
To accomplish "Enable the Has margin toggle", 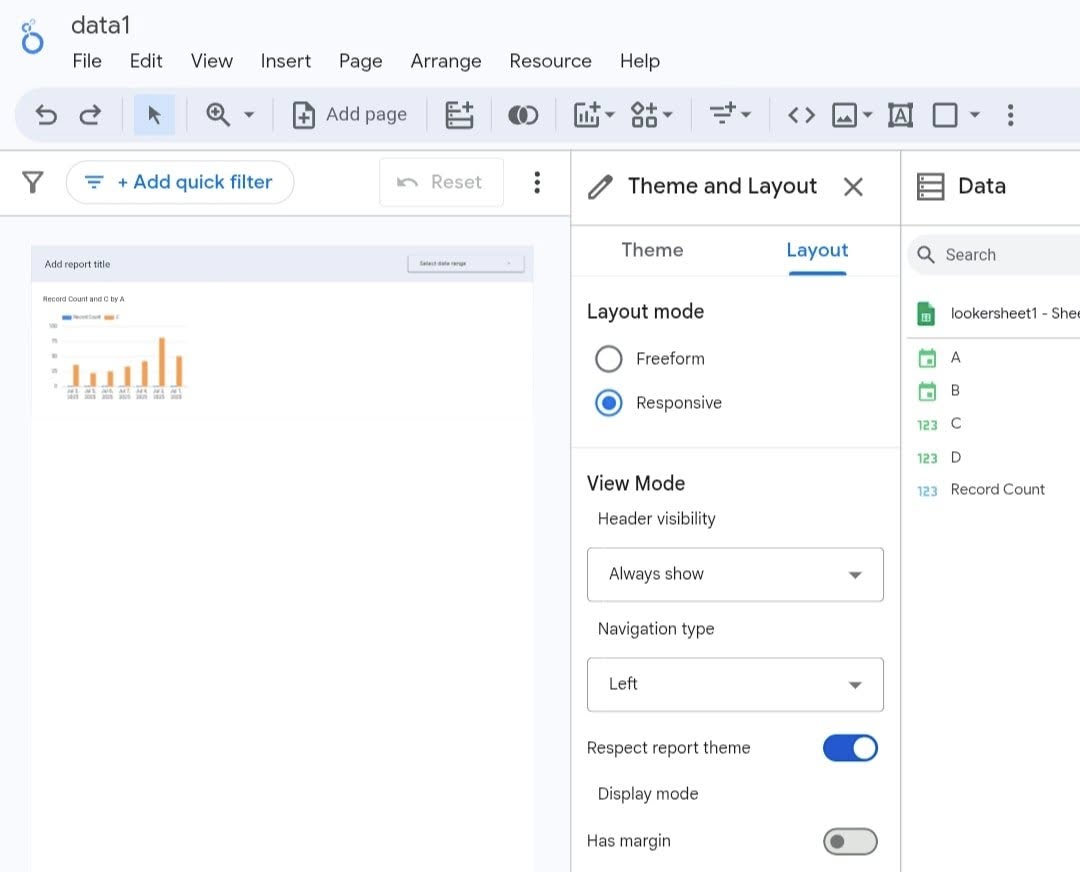I will coord(850,841).
